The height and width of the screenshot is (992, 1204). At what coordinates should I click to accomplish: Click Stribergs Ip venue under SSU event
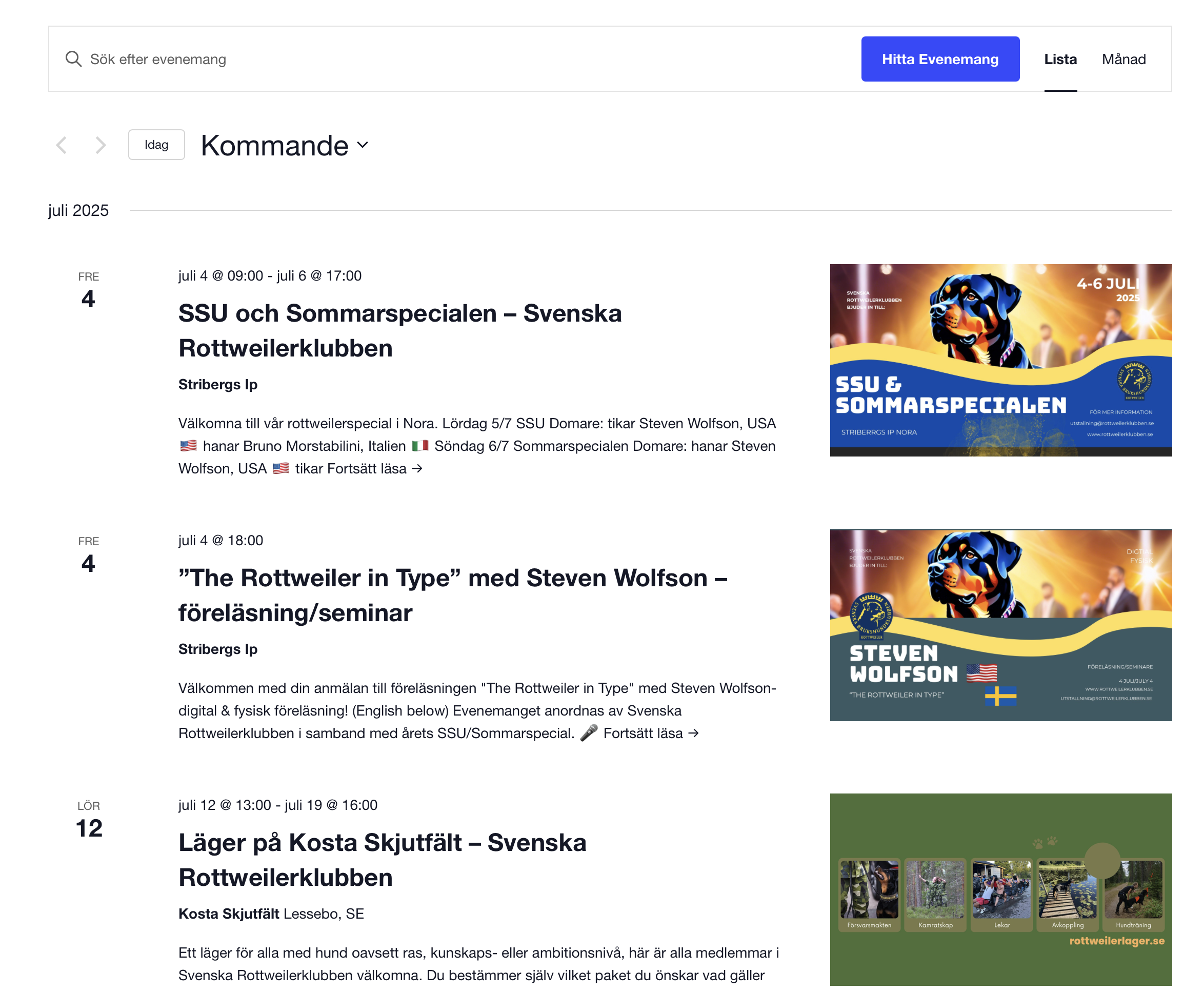tap(217, 384)
